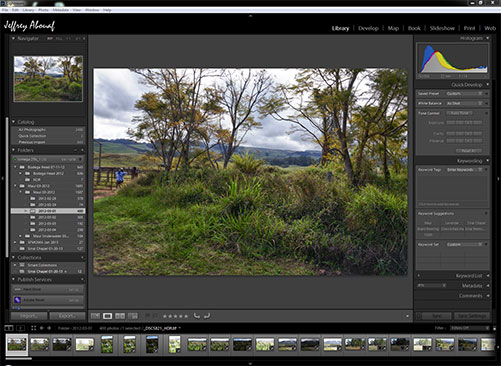
Task: Click the Adobe Revel service icon
Action: (18, 300)
